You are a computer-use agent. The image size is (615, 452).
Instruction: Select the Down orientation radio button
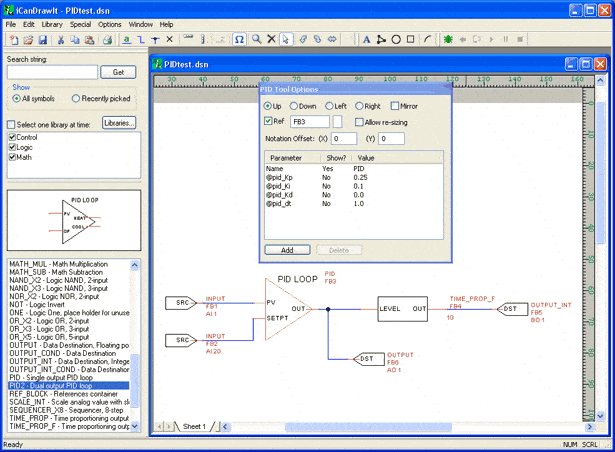(295, 105)
